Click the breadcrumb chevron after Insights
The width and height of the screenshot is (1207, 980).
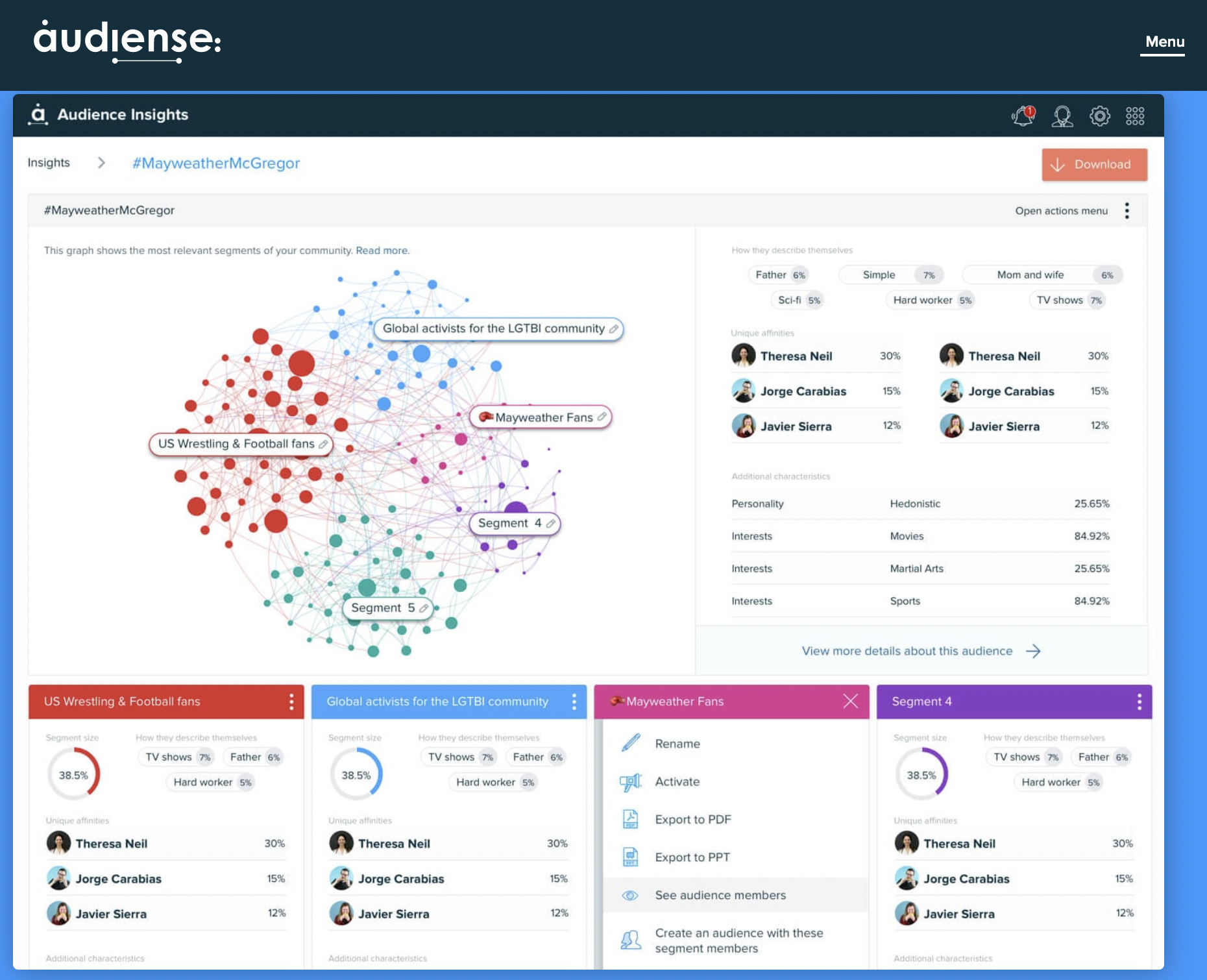101,163
